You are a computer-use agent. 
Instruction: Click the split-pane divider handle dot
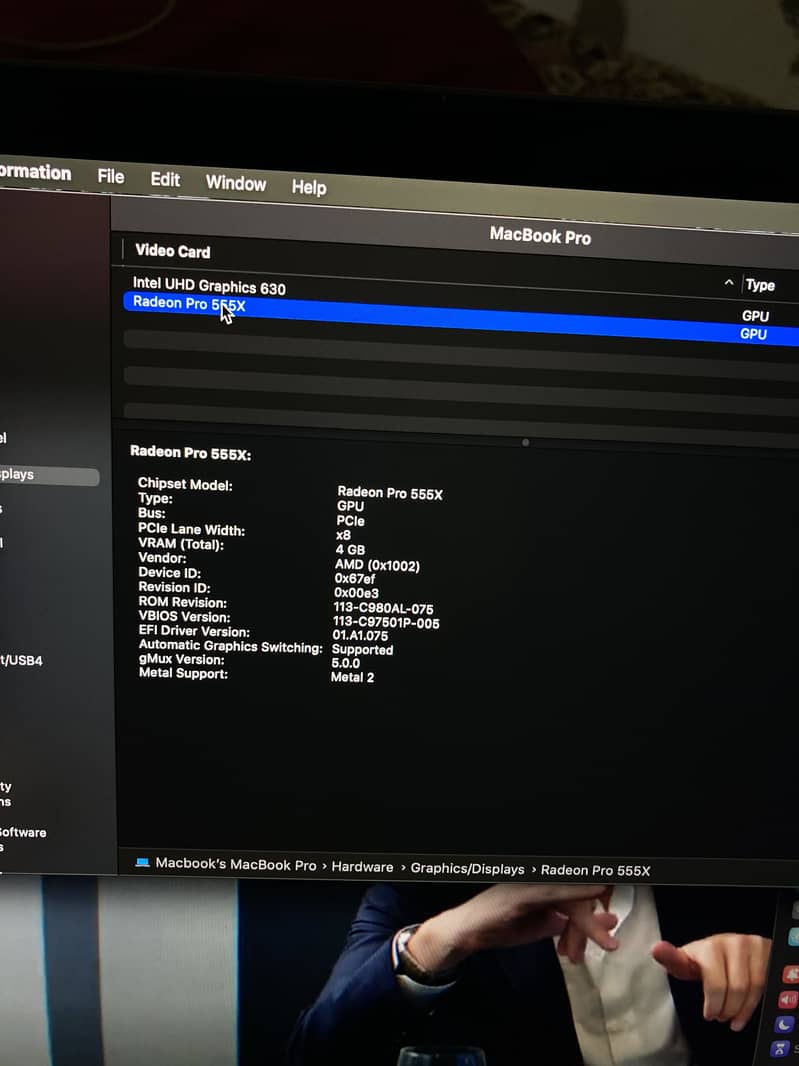(525, 443)
